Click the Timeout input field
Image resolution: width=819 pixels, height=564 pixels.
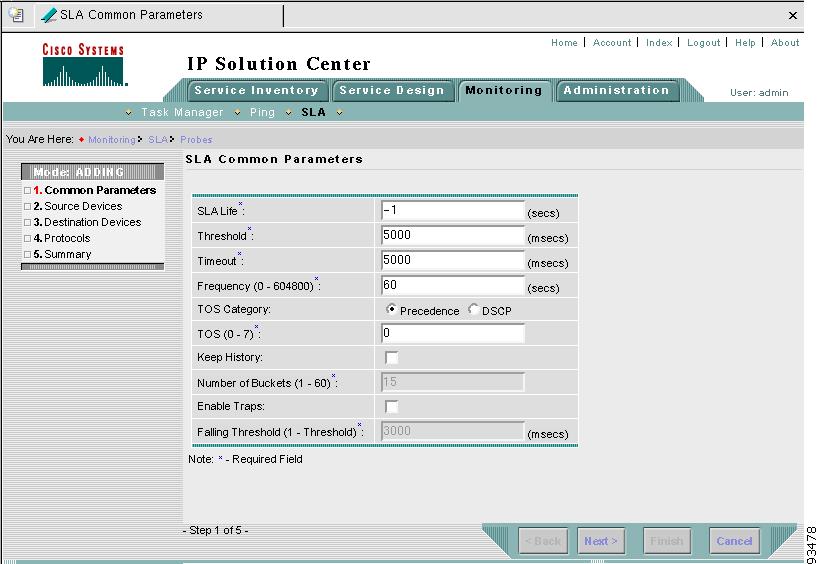[x=453, y=261]
